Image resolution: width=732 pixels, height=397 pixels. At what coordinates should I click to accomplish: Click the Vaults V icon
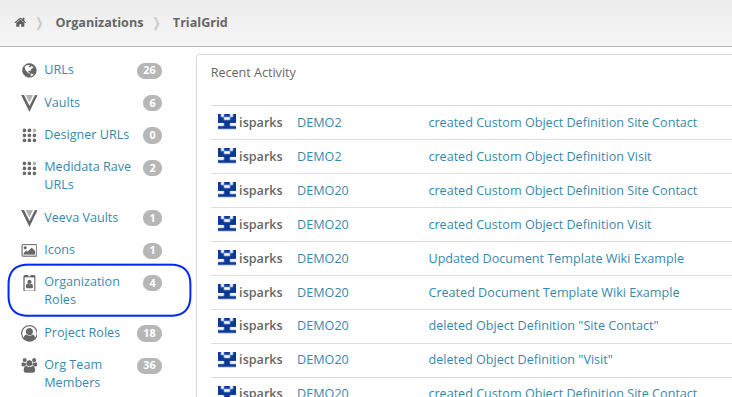click(29, 103)
